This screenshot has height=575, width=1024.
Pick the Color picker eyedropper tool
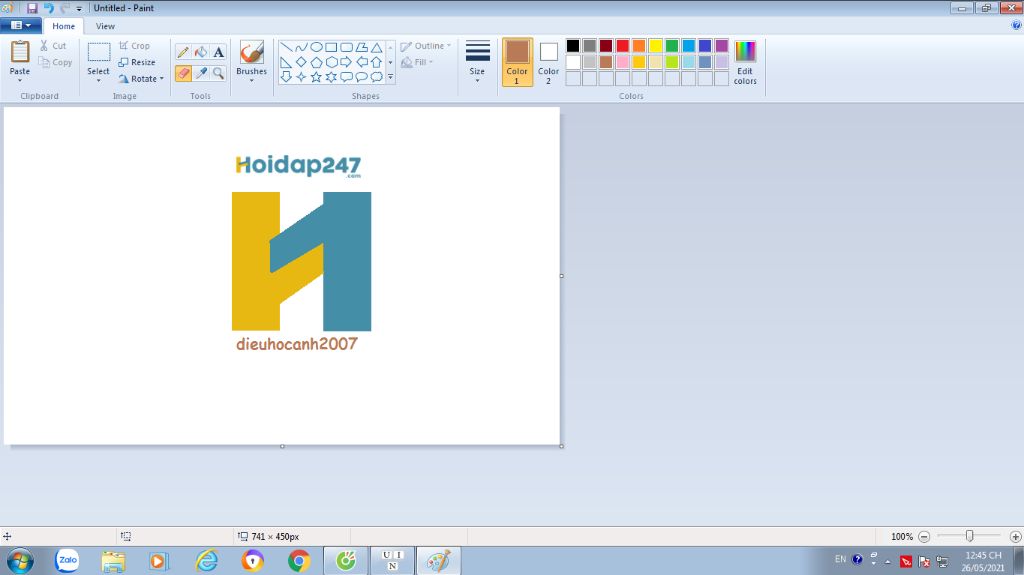tap(201, 73)
